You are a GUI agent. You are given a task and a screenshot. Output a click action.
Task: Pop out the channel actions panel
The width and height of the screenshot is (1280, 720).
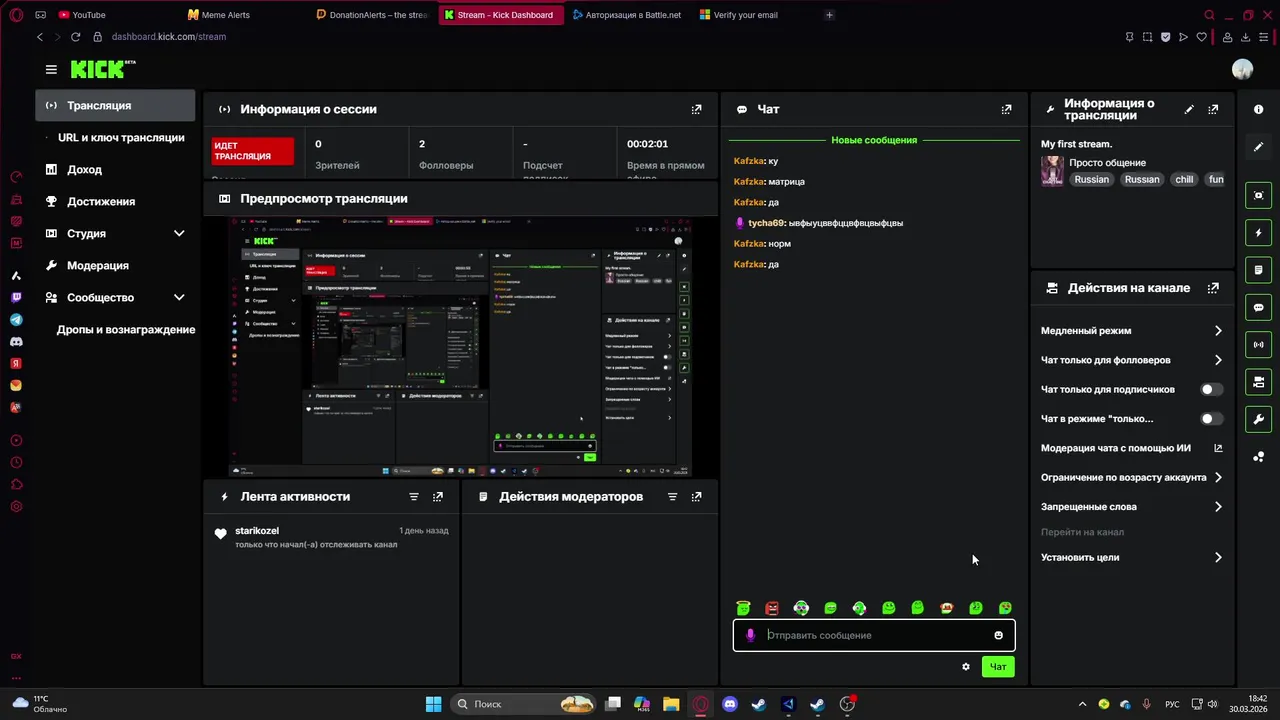coord(1213,288)
